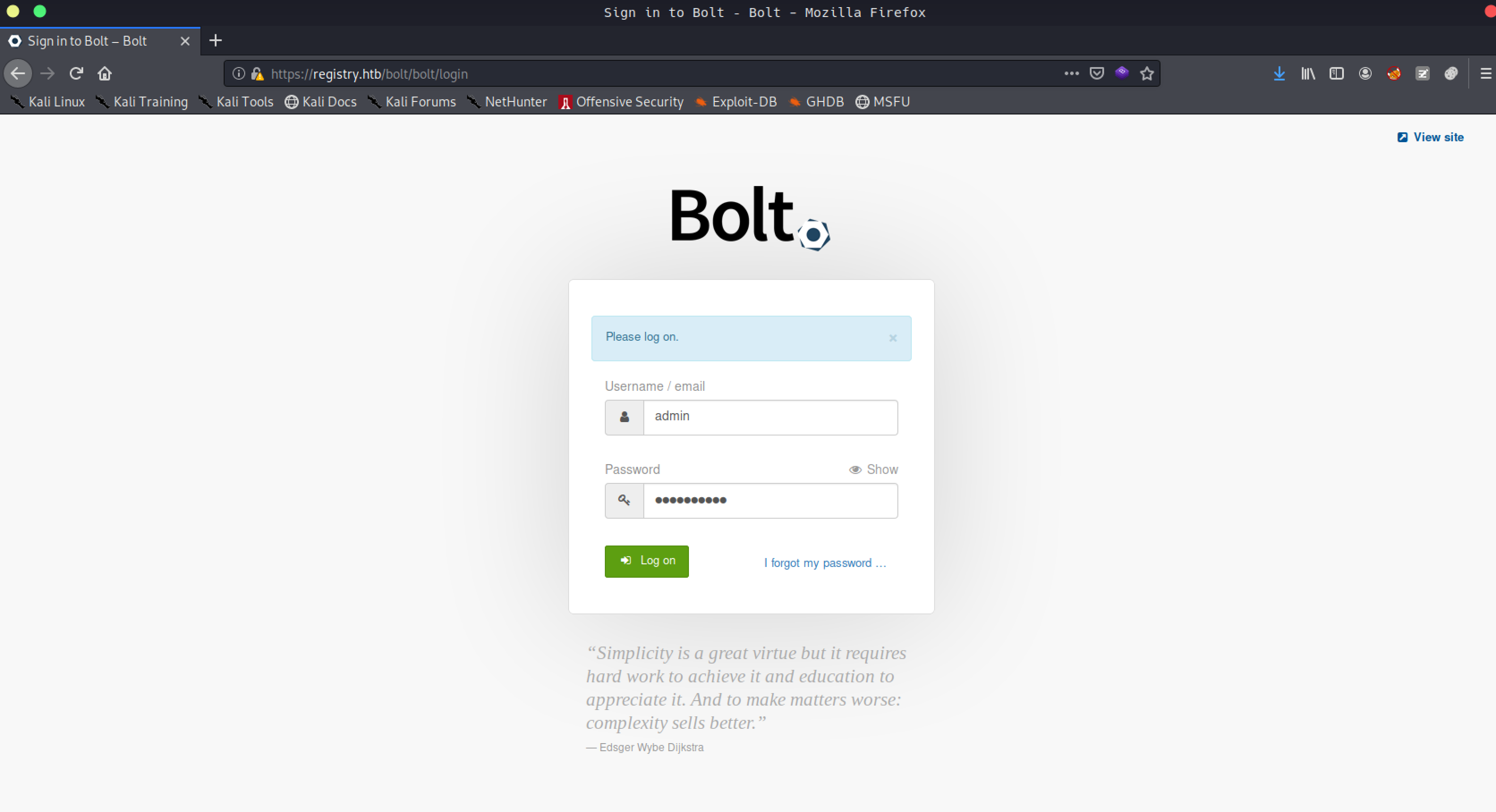Open GHDB bookmark
Screen dimensions: 1496x812
[816, 102]
